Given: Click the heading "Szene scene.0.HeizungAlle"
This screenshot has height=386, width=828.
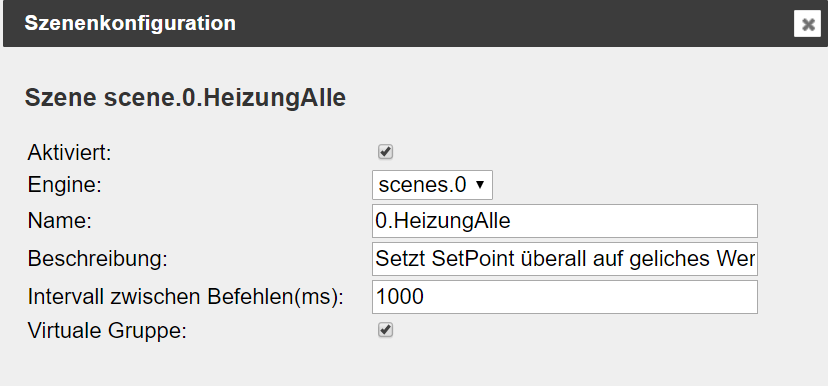Looking at the screenshot, I should click(x=185, y=98).
